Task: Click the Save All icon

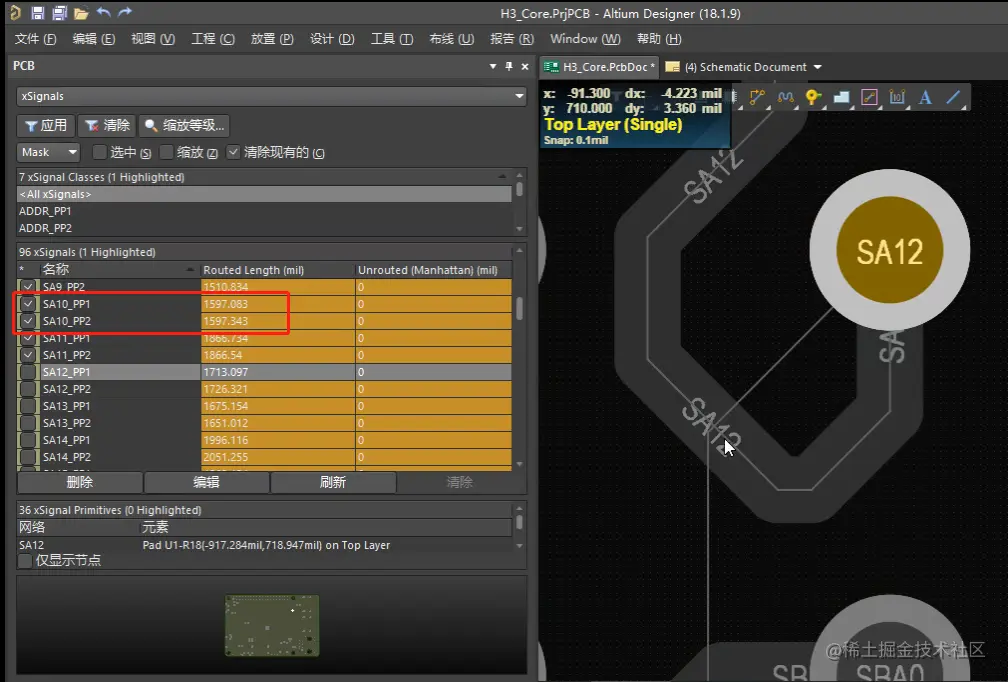Action: pyautogui.click(x=59, y=12)
